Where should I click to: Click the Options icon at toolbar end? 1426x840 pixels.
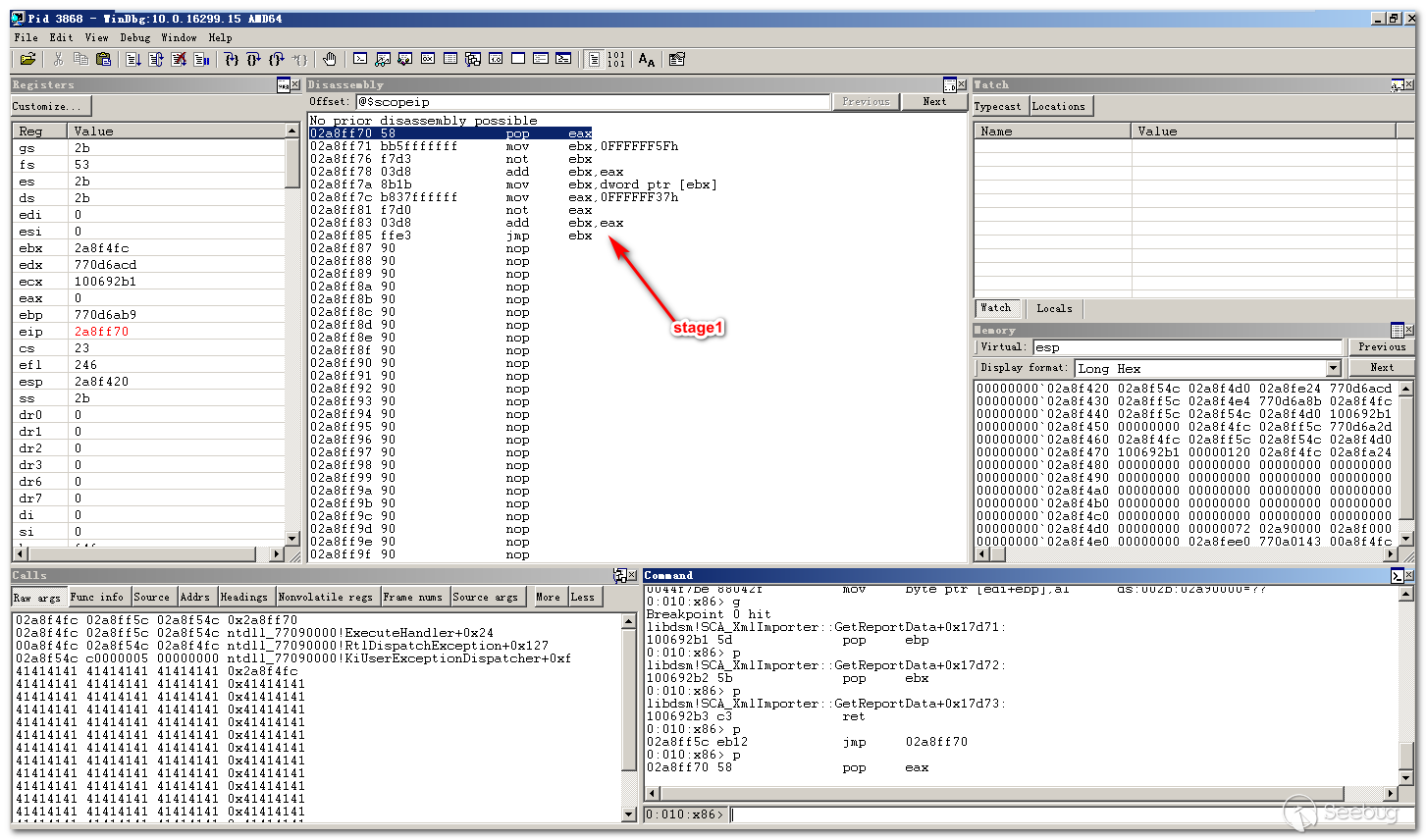coord(676,60)
